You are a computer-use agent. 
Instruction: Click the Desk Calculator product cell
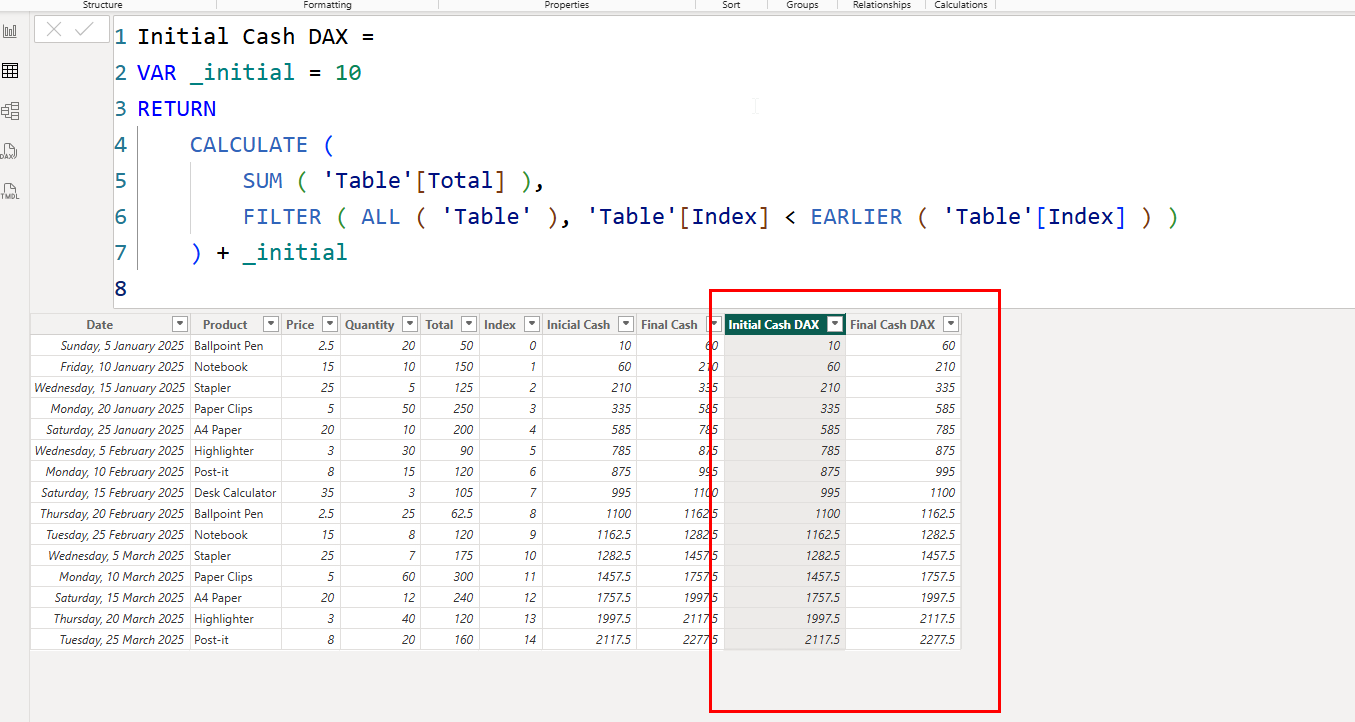coord(235,492)
